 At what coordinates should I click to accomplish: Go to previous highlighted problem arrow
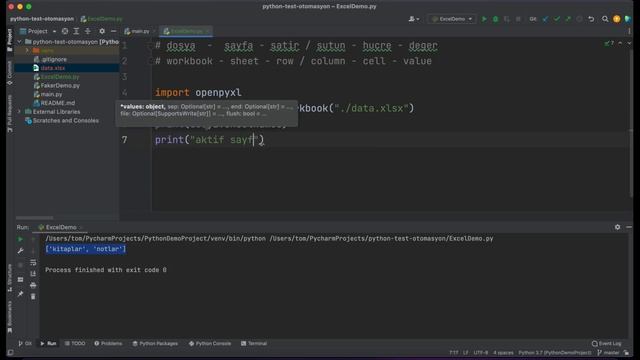click(620, 43)
